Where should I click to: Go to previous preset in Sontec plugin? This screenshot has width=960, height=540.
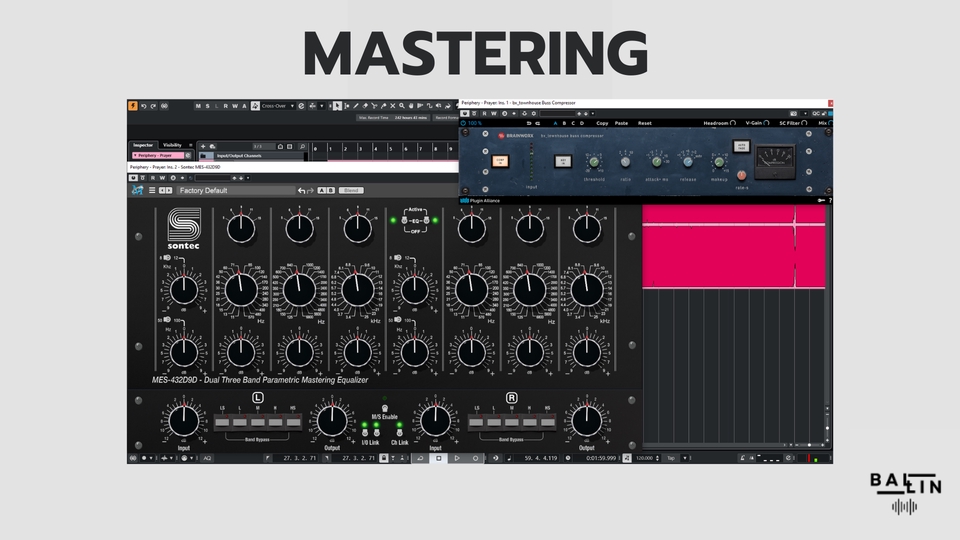click(x=162, y=190)
